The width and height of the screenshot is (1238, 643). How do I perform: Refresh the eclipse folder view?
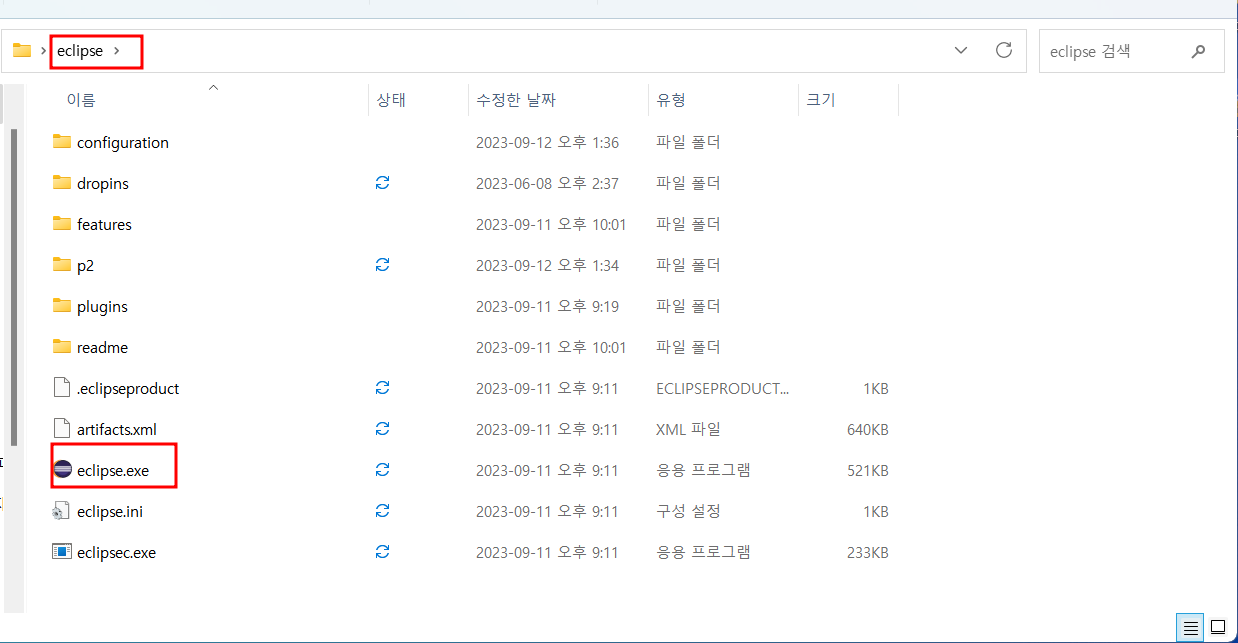coord(1005,50)
